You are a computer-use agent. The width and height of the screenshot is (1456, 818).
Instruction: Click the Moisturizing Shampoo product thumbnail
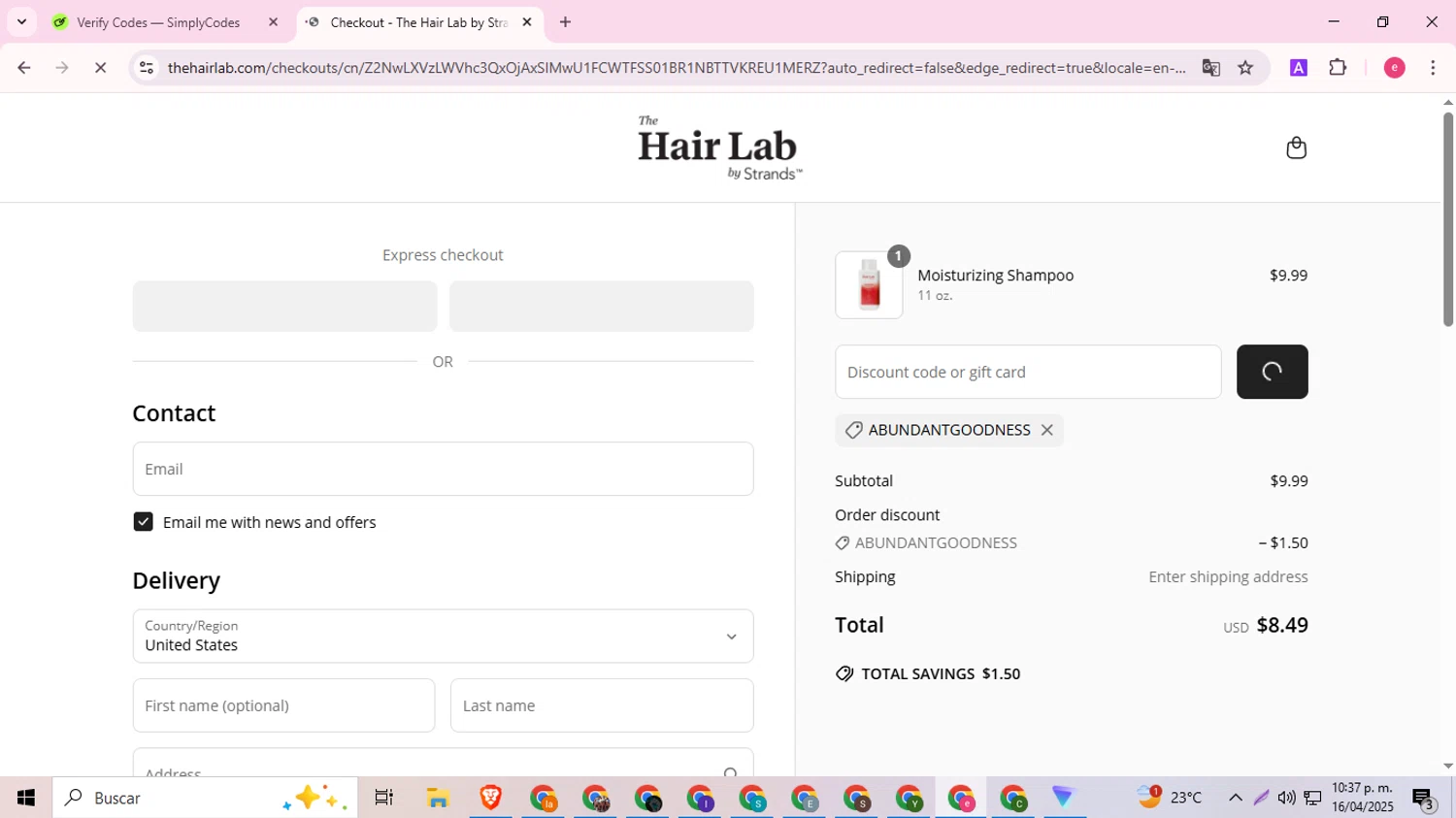(869, 285)
